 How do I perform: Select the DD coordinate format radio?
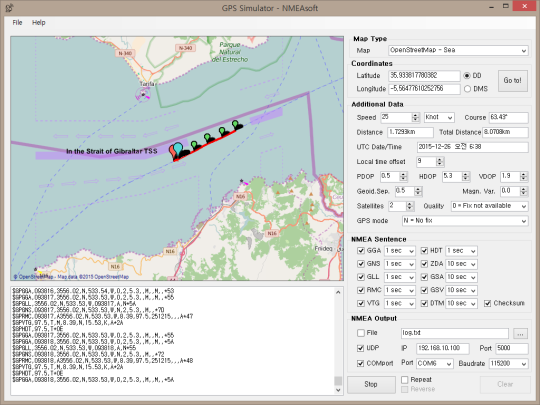click(x=467, y=76)
